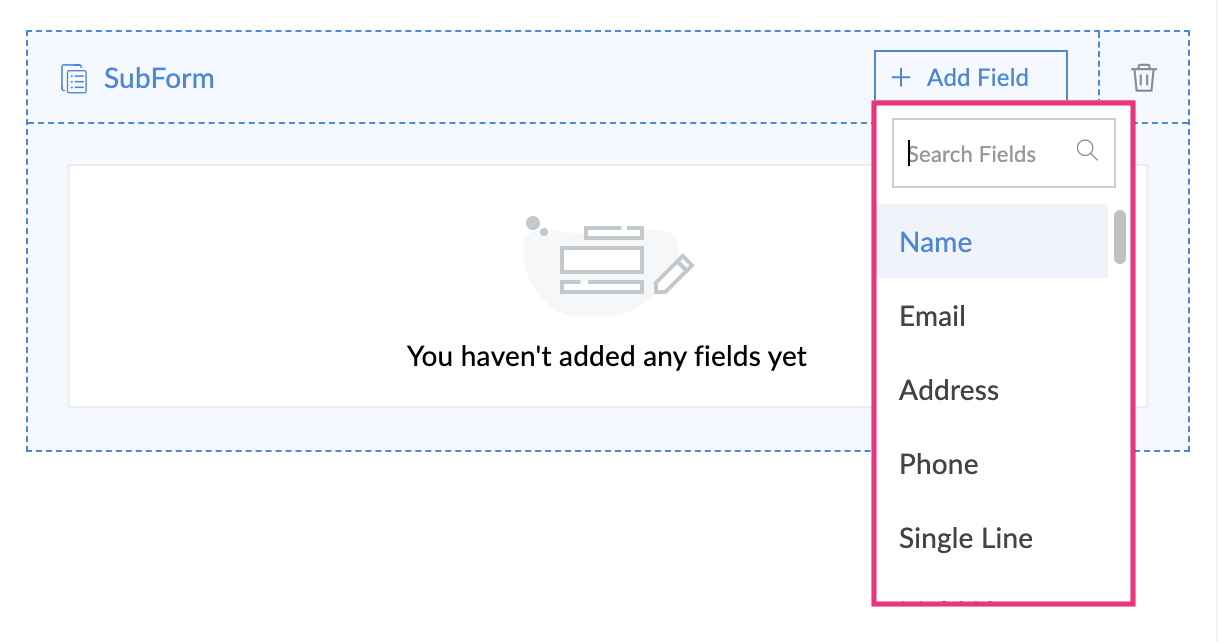Click the "You haven't added any fields yet" message
The width and height of the screenshot is (1218, 642).
click(x=607, y=356)
